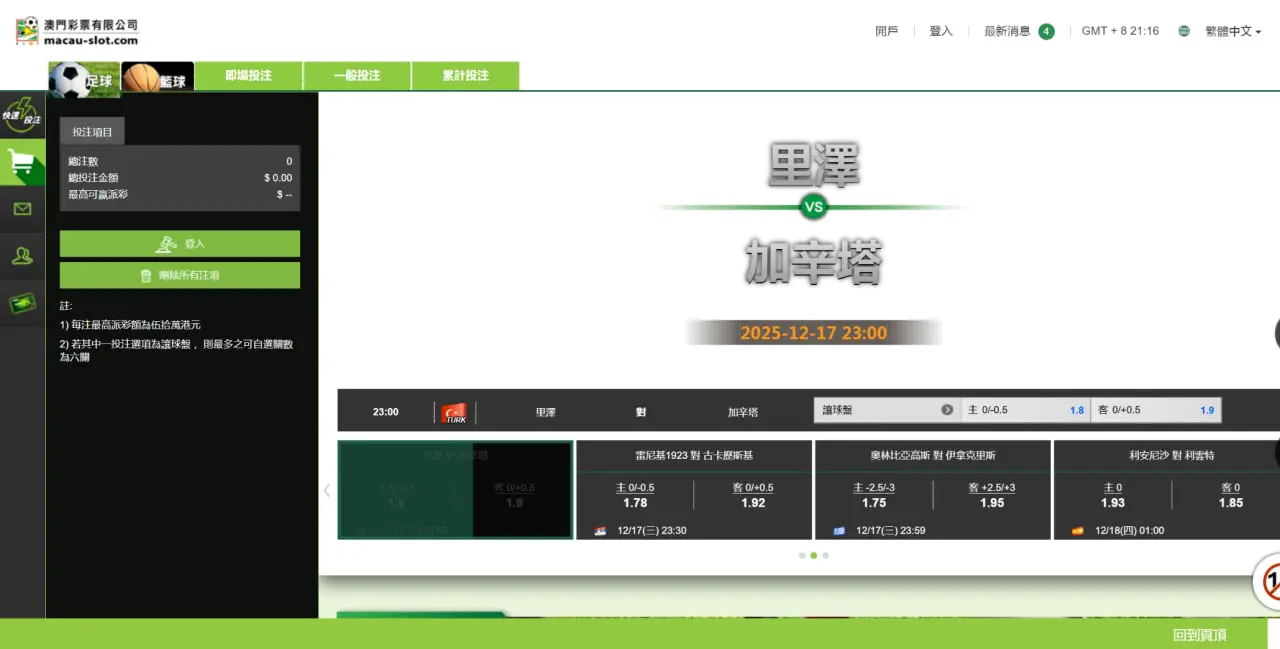Screen dimensions: 1280x649
Task: Open the 利安尼沙 對 利雲特 match title
Action: coord(1172,455)
